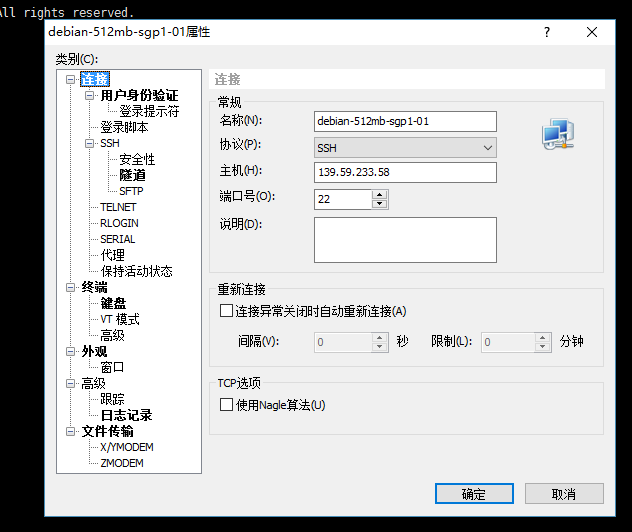
Task: Collapse the 终端 tree node
Action: coord(70,287)
